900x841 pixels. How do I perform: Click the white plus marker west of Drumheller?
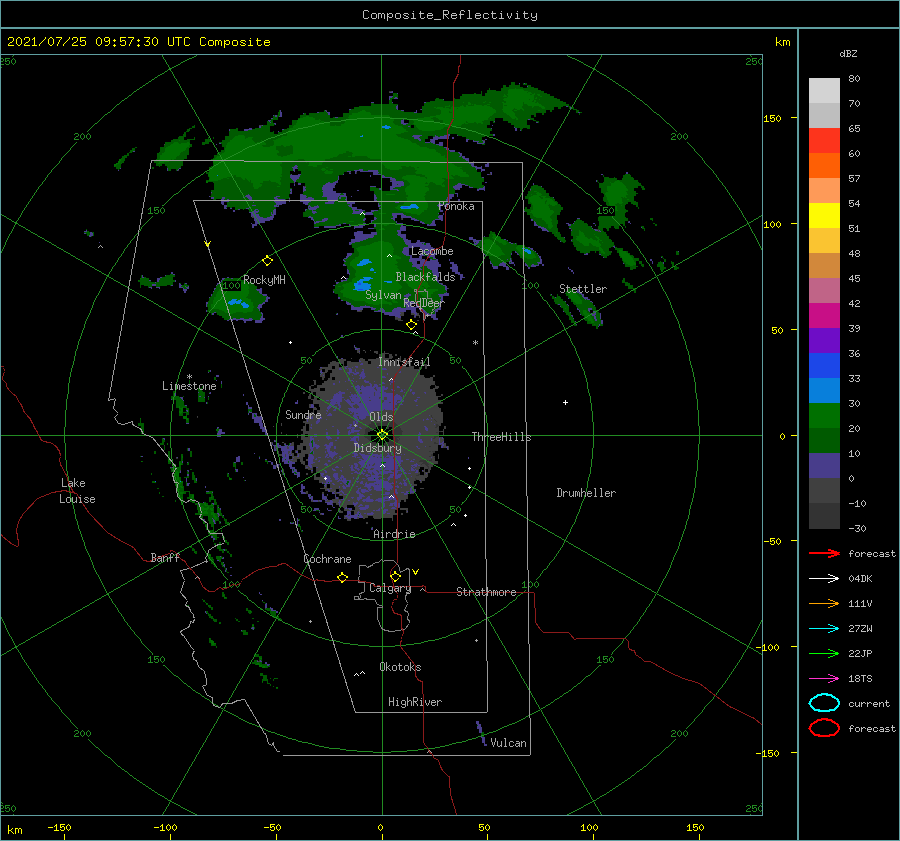pyautogui.click(x=565, y=402)
